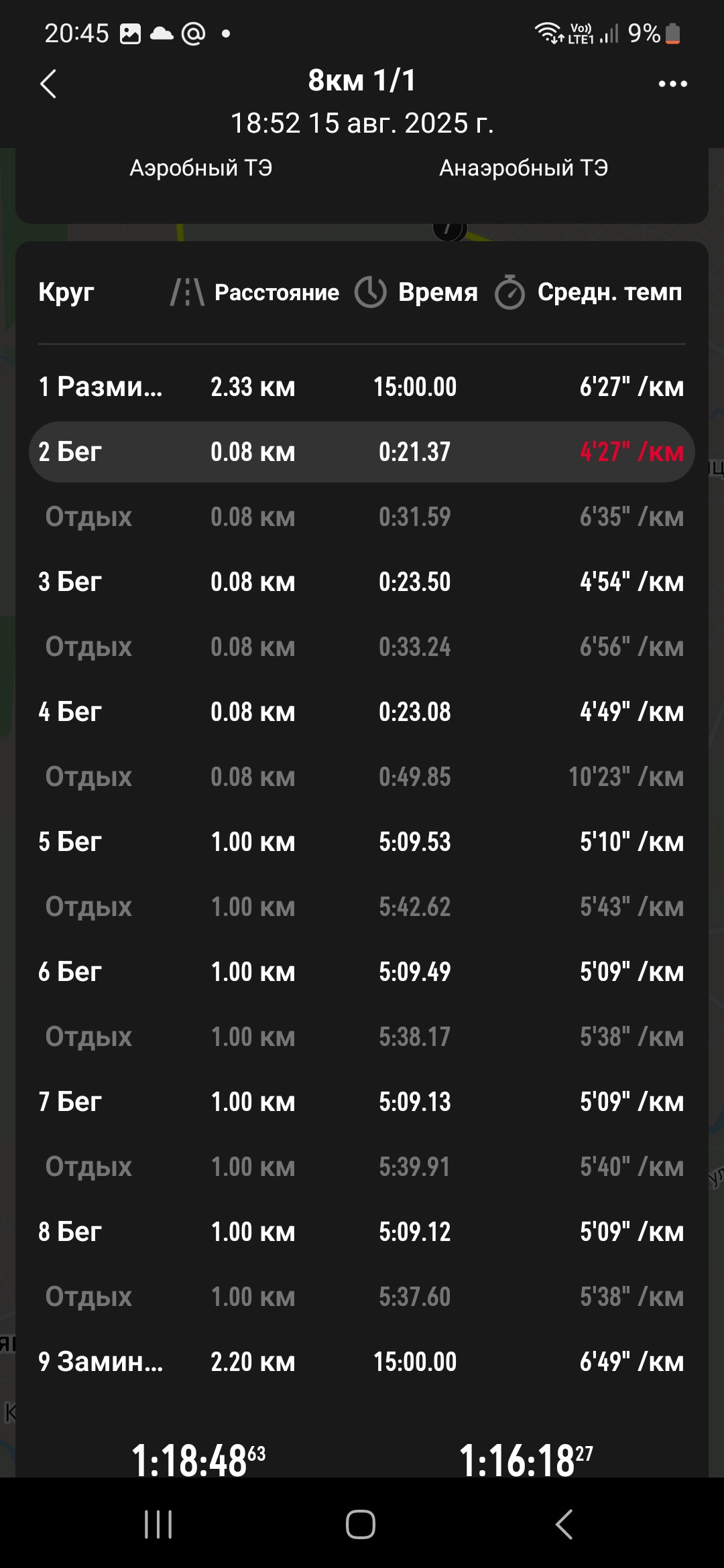Image resolution: width=724 pixels, height=1568 pixels.
Task: Tap Анаэробный ТЭ label
Action: (x=524, y=168)
